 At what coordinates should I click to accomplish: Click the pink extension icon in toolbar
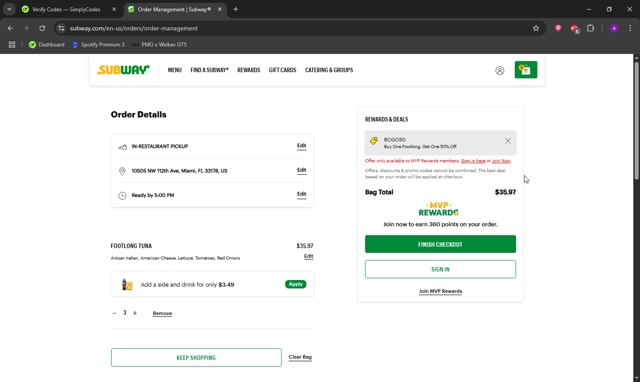(558, 28)
